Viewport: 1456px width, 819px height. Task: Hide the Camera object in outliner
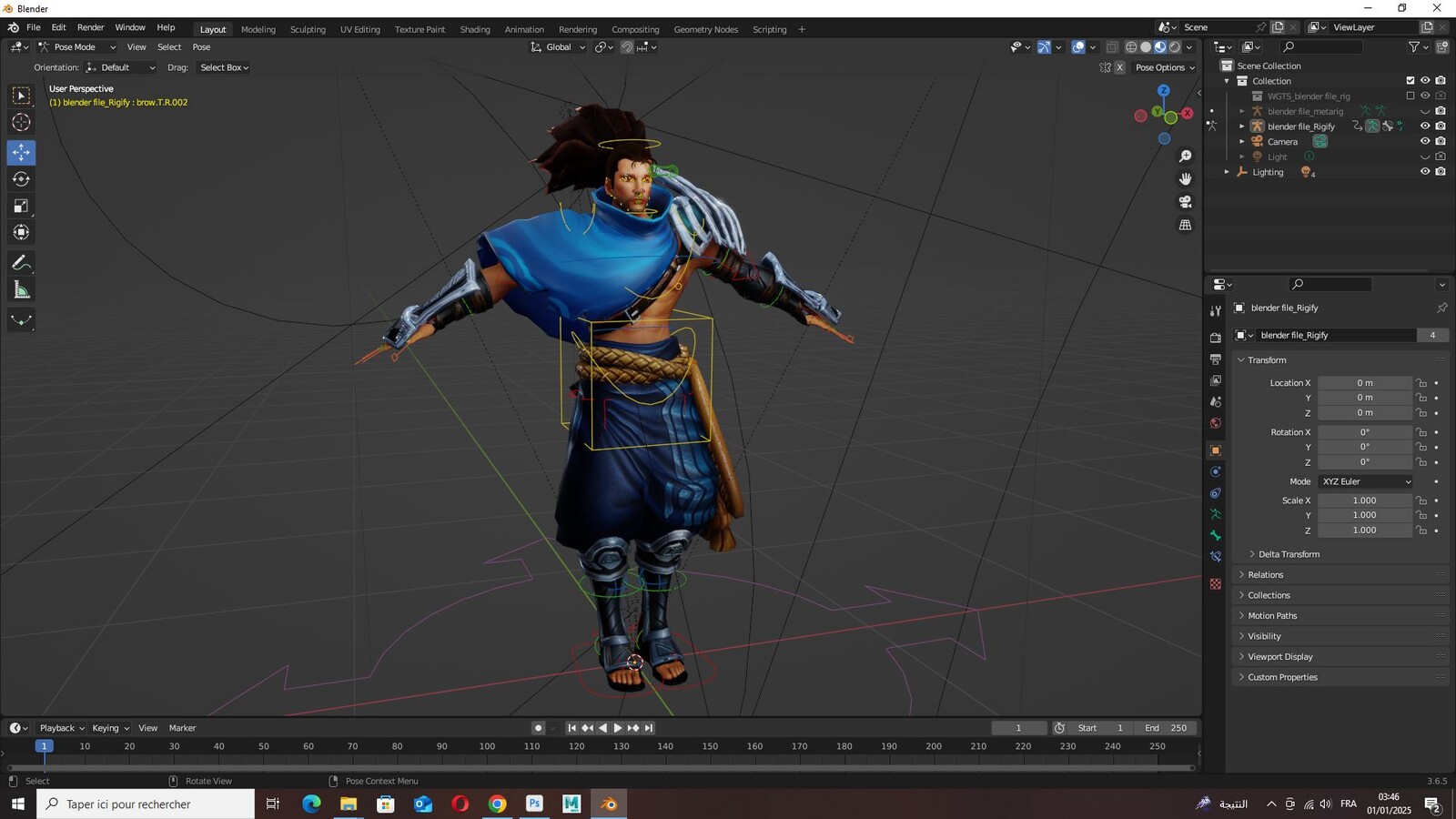pyautogui.click(x=1425, y=141)
